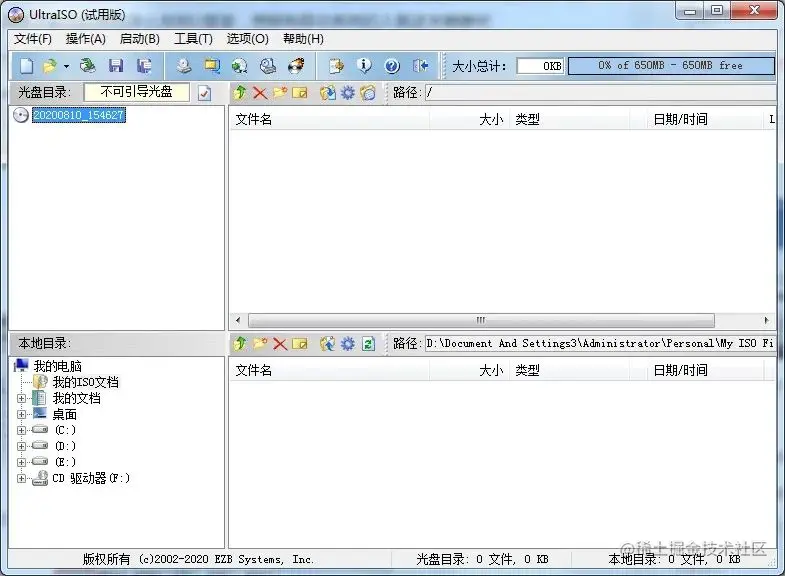This screenshot has width=785, height=576.
Task: Click the 0KB total size field
Action: [540, 66]
